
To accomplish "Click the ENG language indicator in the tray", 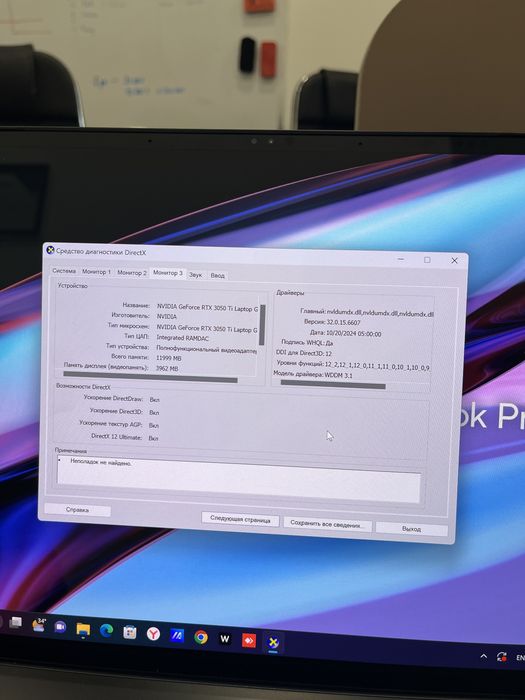I will pos(520,658).
